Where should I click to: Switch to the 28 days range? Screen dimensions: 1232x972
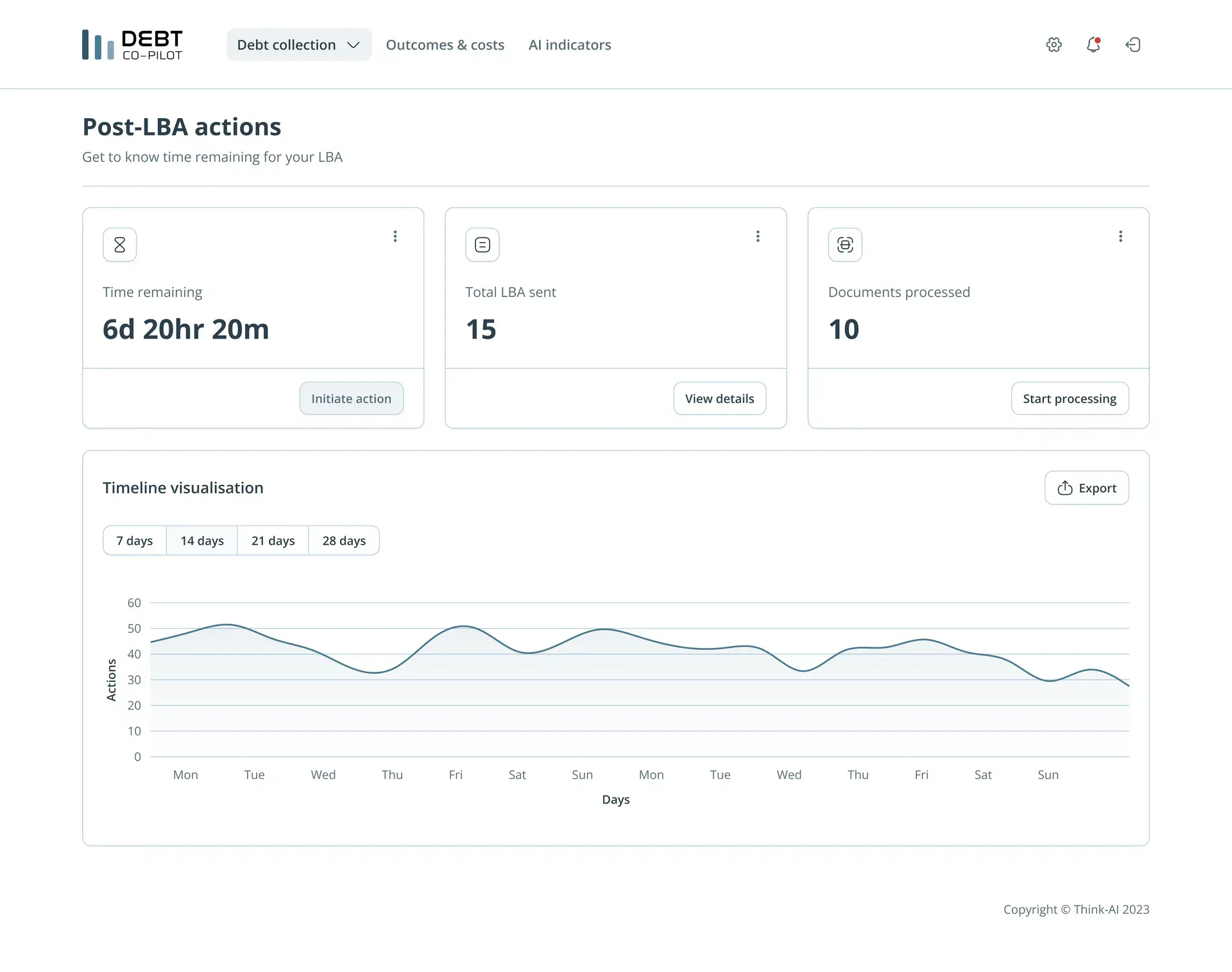tap(344, 541)
